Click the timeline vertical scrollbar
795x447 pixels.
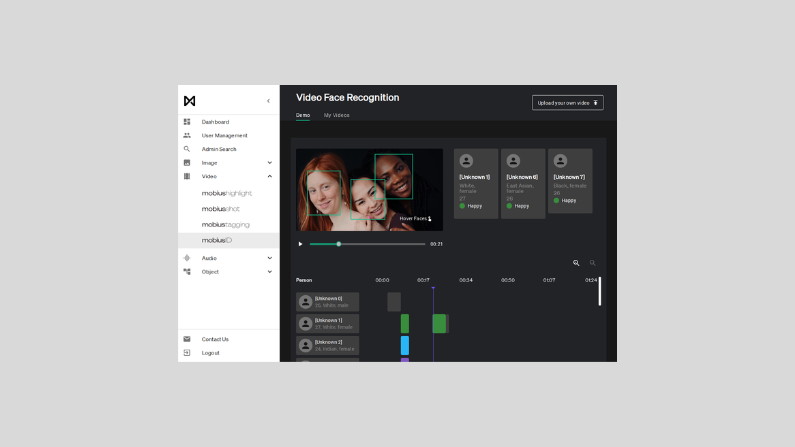599,291
